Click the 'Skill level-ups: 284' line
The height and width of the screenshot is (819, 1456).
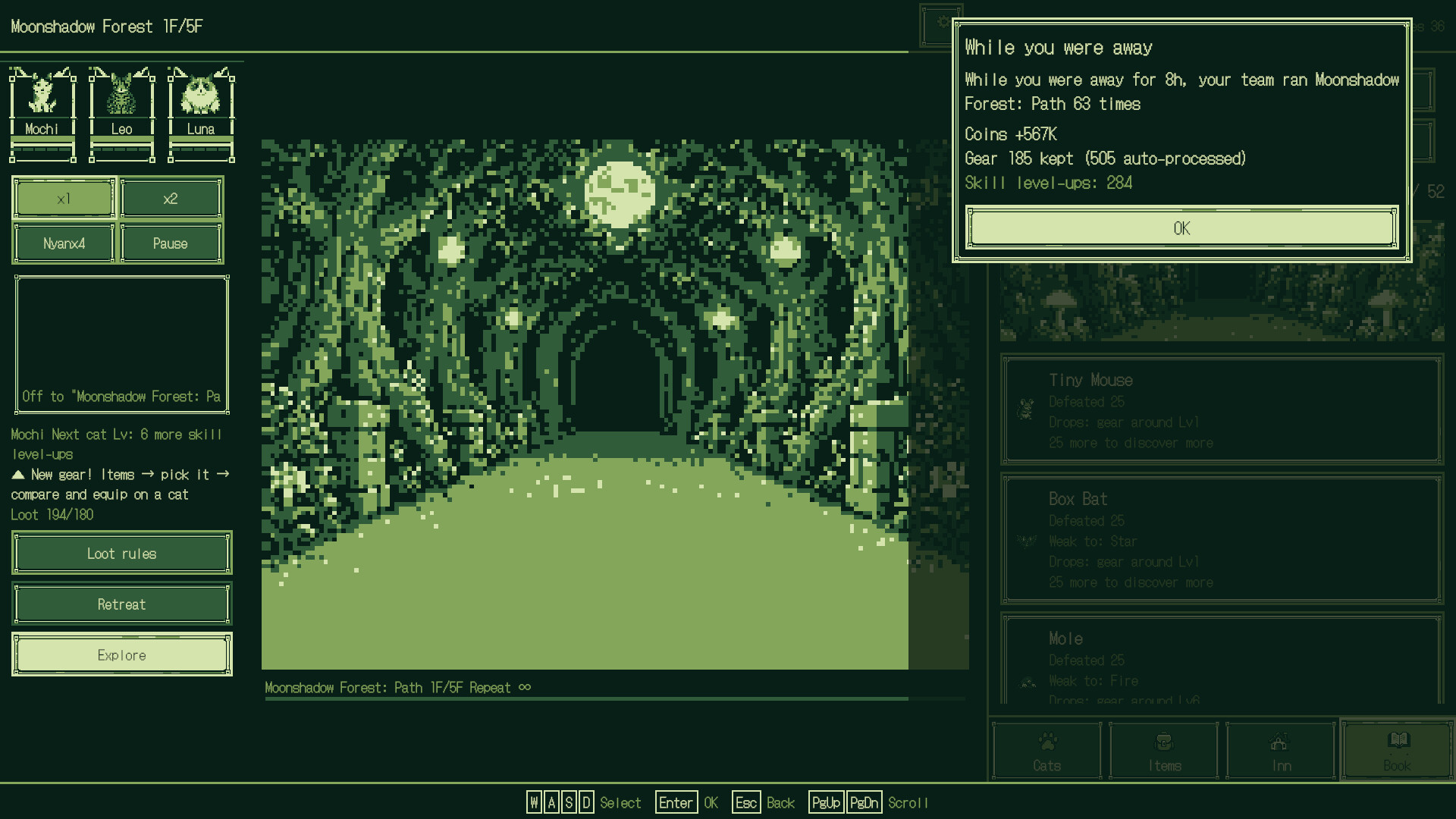pyautogui.click(x=1049, y=183)
